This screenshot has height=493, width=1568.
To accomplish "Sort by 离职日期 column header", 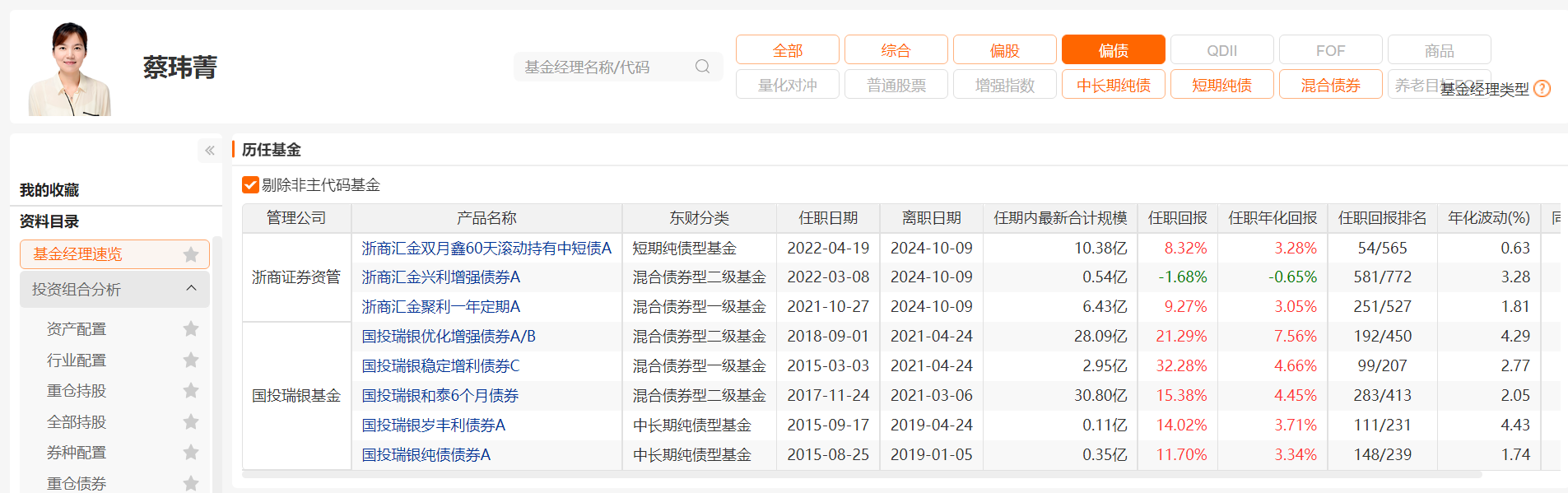I will click(x=932, y=218).
